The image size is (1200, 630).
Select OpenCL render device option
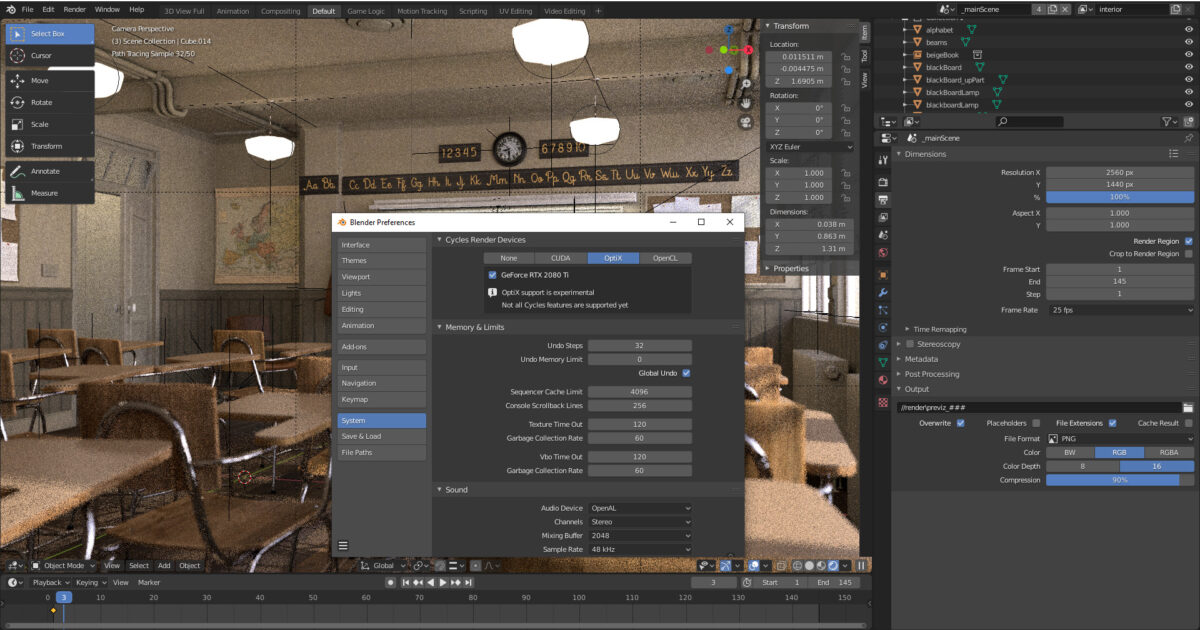point(665,258)
